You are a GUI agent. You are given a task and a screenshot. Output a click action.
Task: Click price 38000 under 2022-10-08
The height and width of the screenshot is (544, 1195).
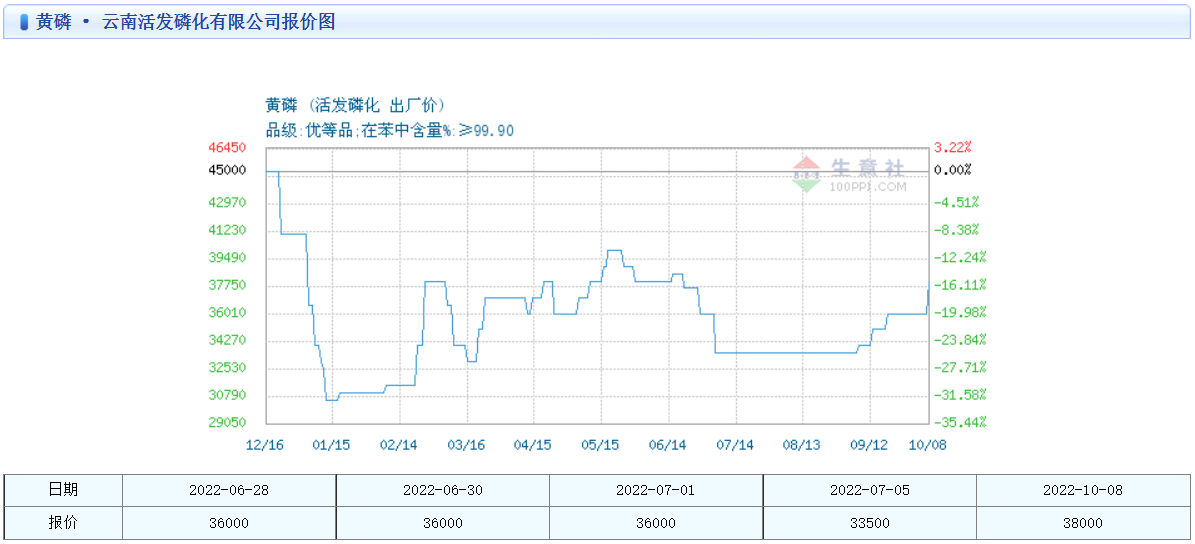pos(1083,523)
